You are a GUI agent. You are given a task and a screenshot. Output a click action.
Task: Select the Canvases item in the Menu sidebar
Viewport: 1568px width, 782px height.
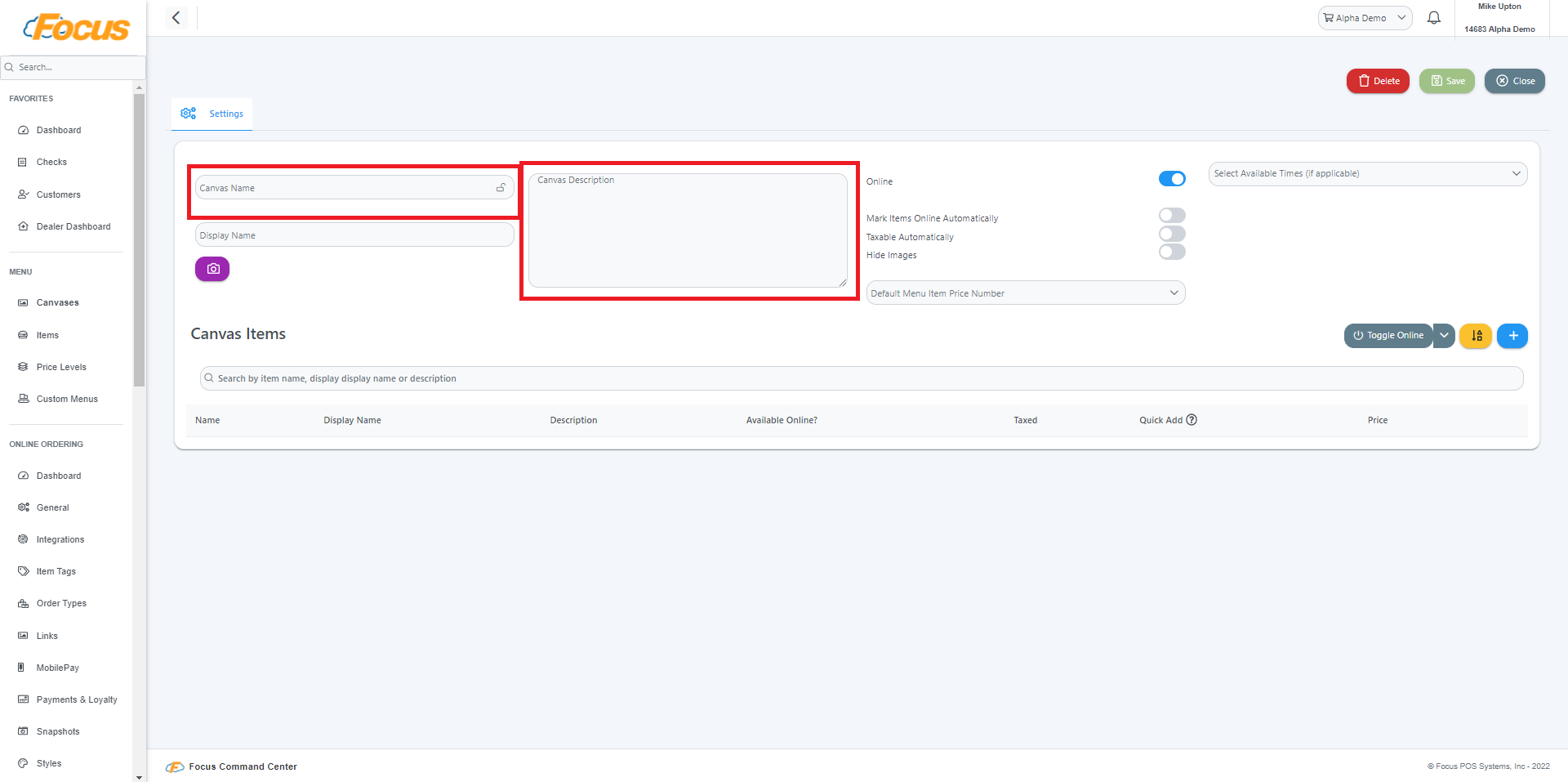coord(57,302)
